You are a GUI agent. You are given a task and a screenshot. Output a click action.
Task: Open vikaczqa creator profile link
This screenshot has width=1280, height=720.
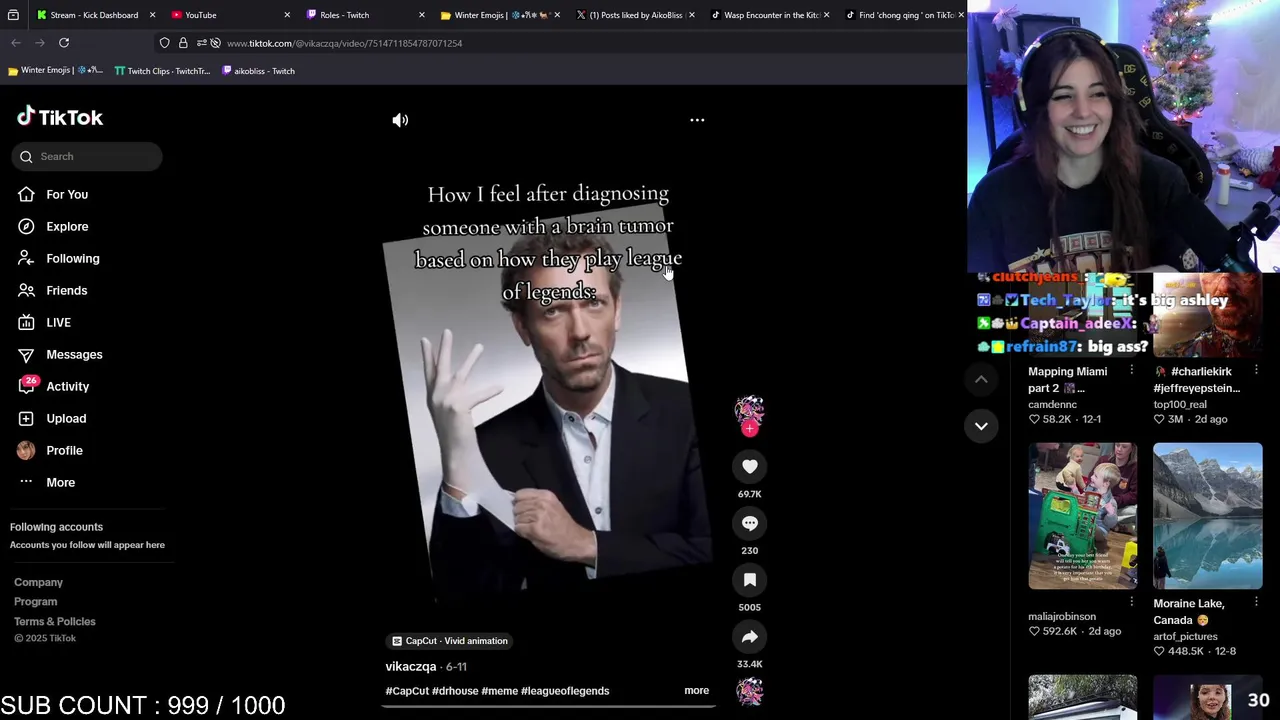click(411, 666)
